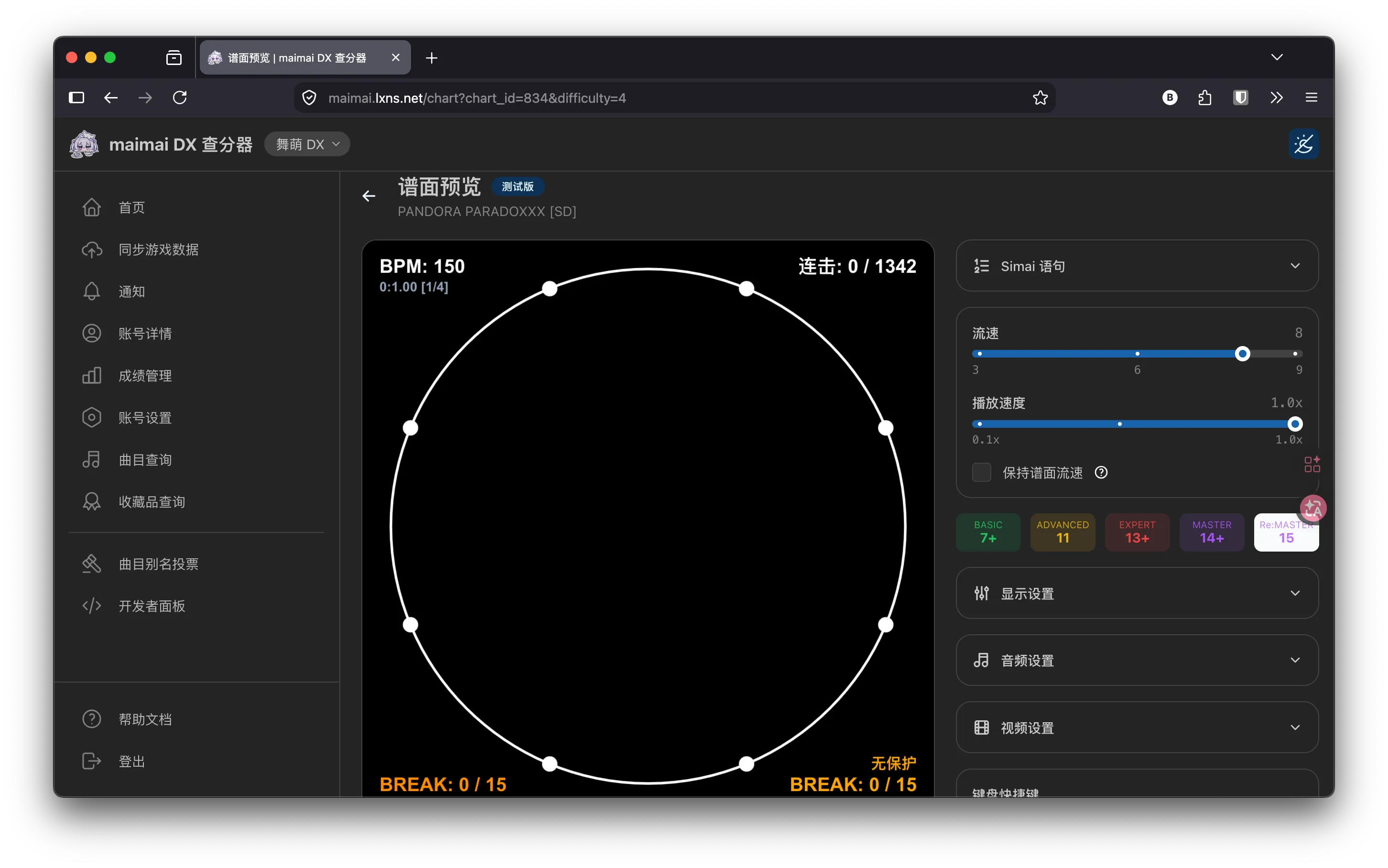Select the Re:MASTER 15 difficulty

click(x=1286, y=532)
